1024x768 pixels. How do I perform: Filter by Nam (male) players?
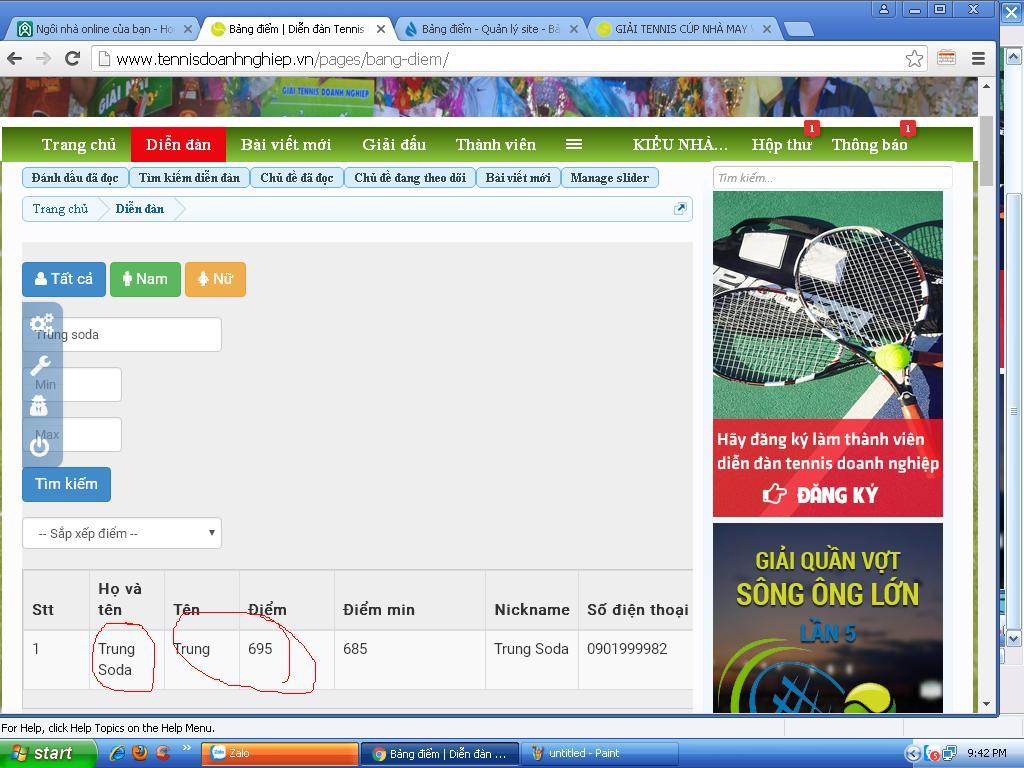click(145, 279)
